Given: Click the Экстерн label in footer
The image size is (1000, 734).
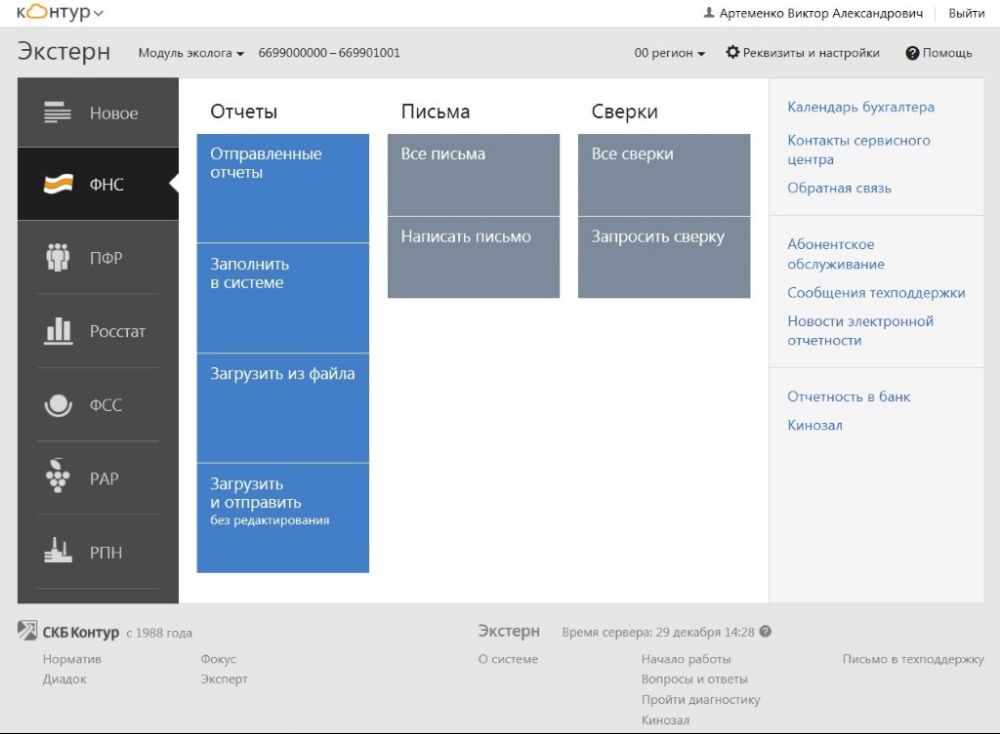Looking at the screenshot, I should [509, 631].
